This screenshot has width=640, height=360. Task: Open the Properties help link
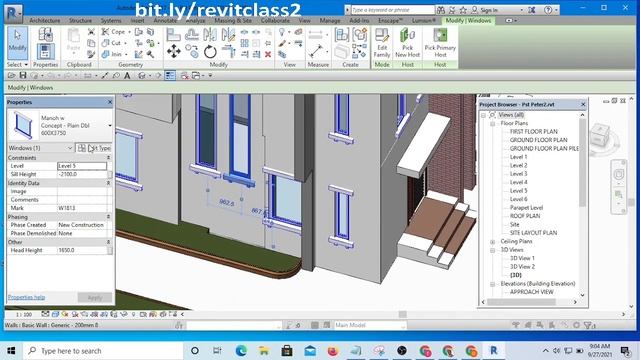(x=26, y=297)
